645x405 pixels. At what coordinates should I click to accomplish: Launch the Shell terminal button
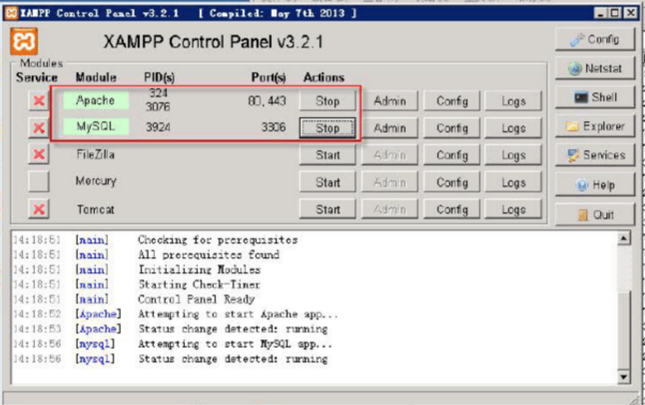click(x=595, y=97)
